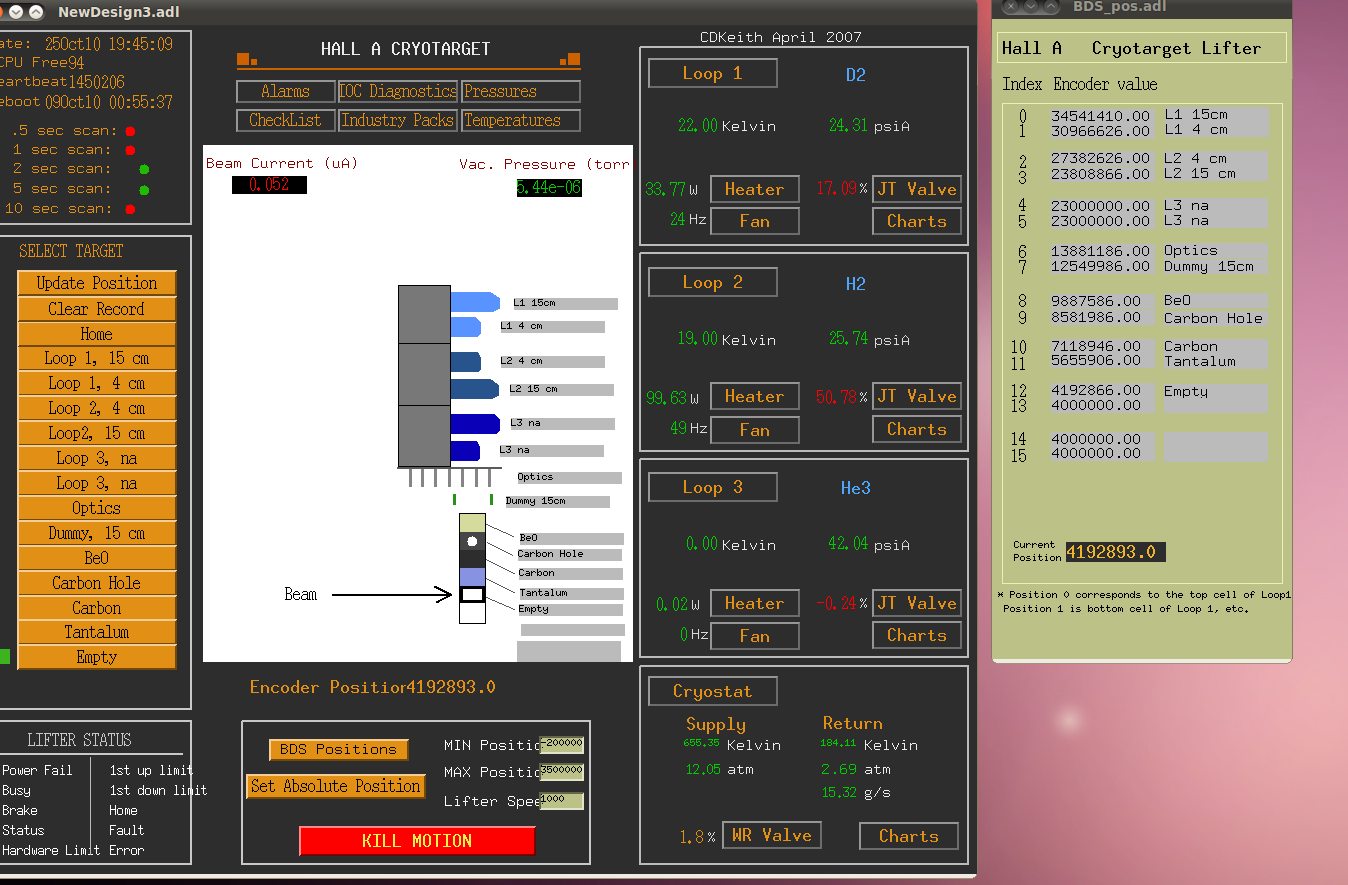Open the CheckList
Image resolution: width=1348 pixels, height=885 pixels.
286,120
